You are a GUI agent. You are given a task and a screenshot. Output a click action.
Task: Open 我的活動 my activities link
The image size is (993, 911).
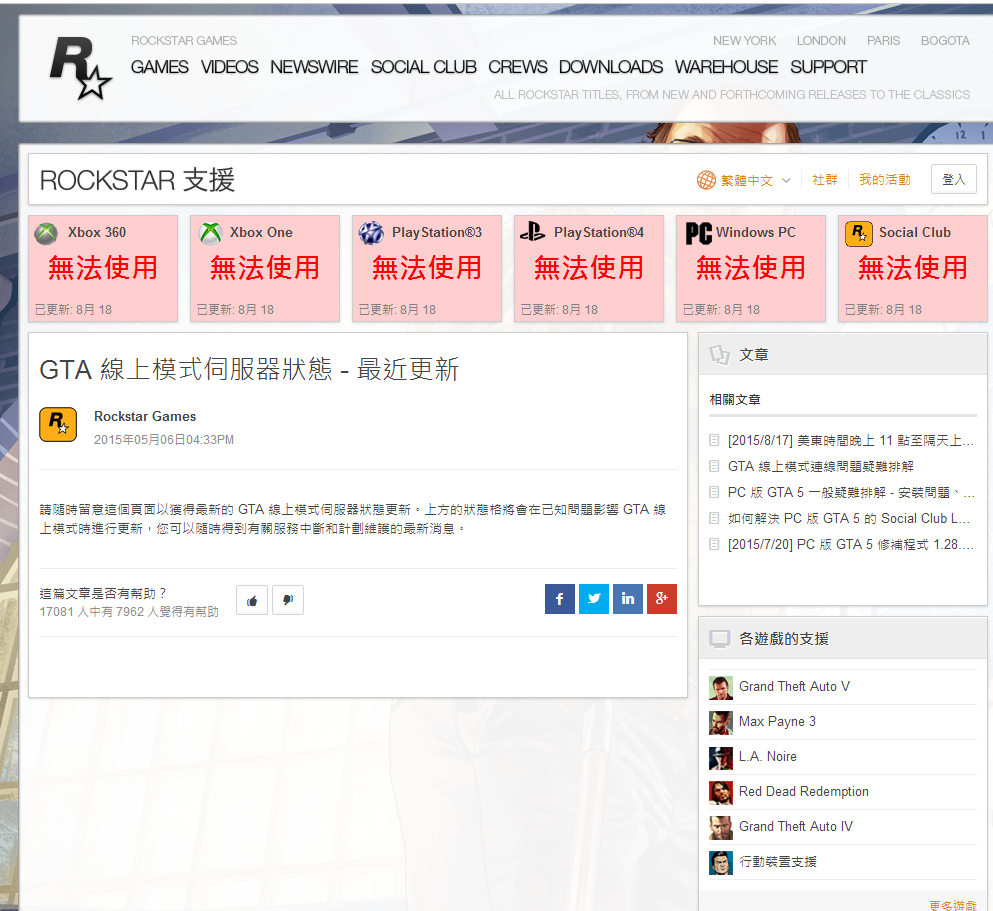[885, 180]
